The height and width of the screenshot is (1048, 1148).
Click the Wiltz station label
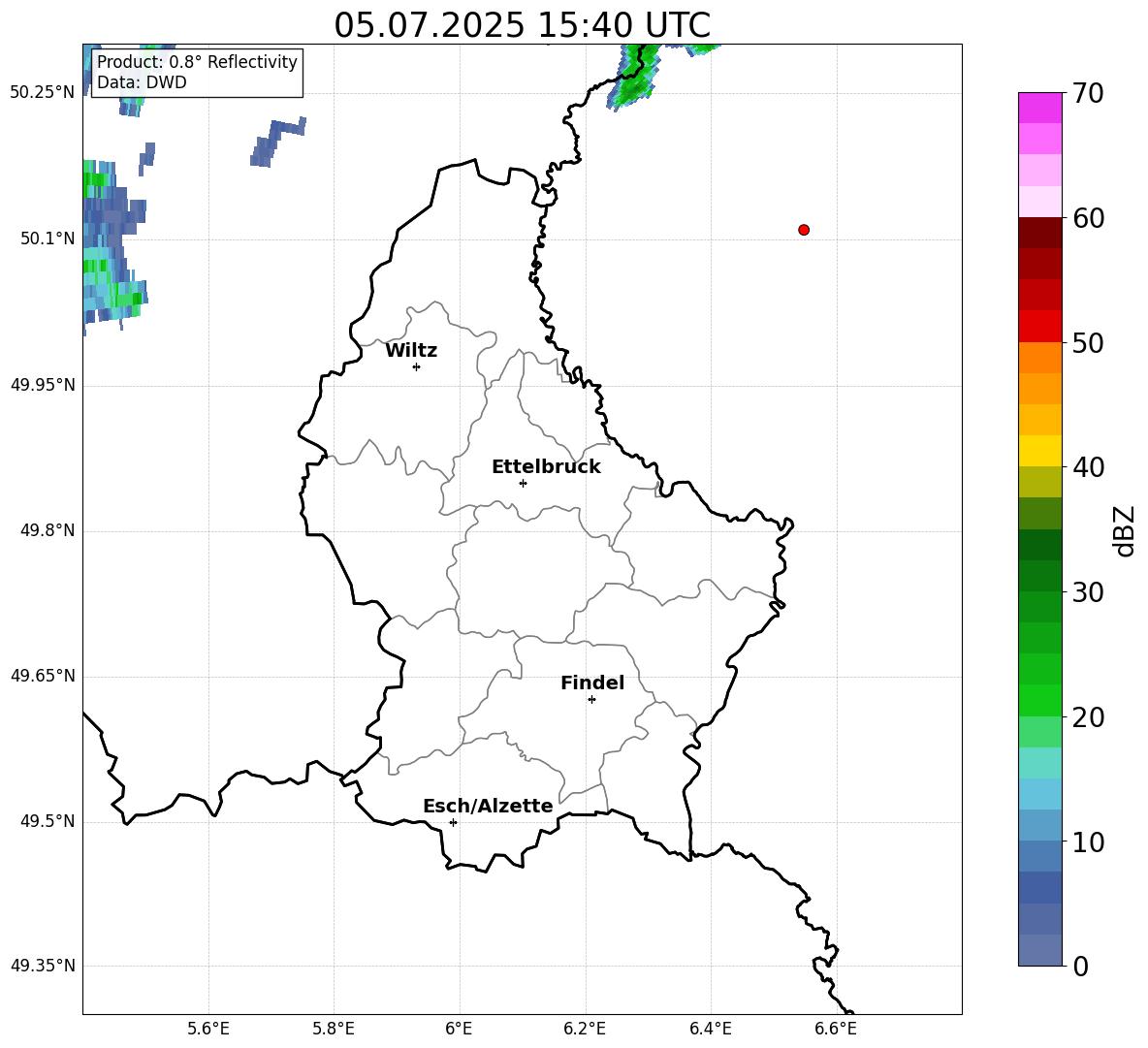click(411, 351)
